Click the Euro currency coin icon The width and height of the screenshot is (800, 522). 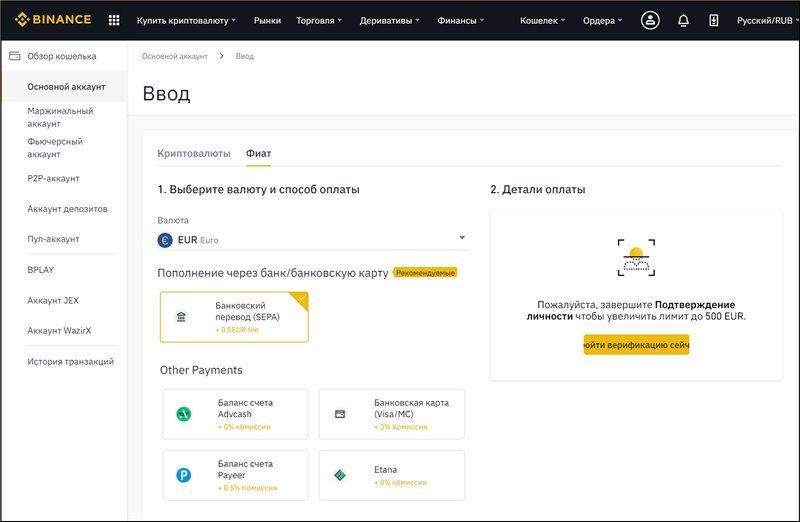click(165, 240)
